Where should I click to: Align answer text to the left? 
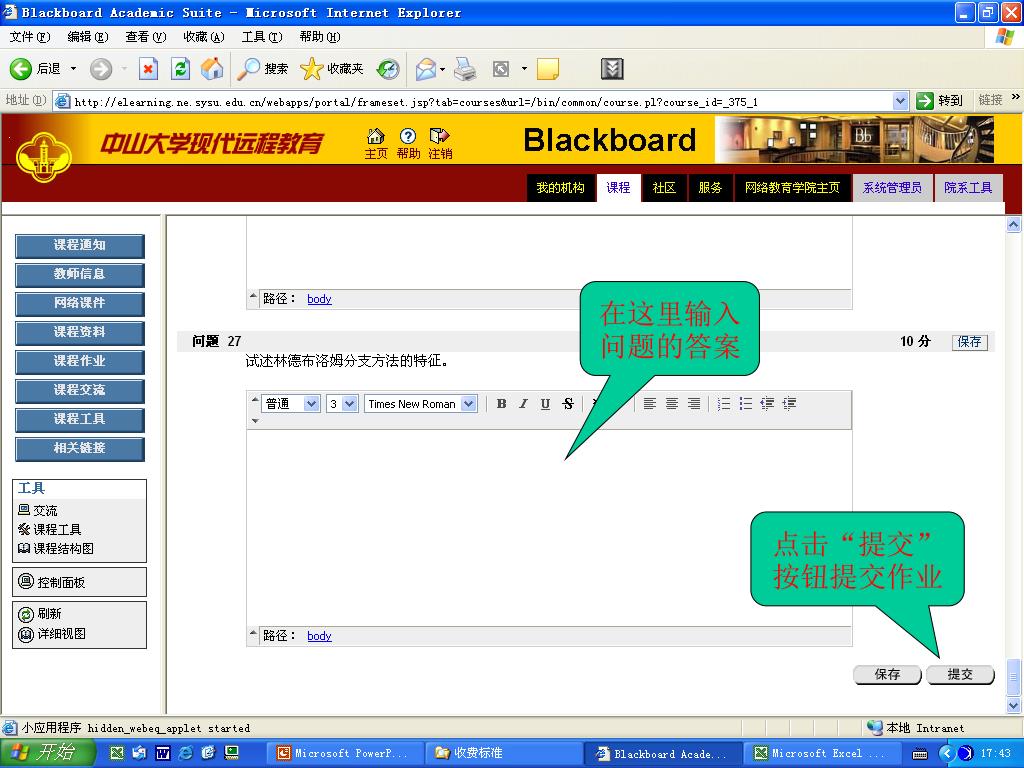point(649,404)
